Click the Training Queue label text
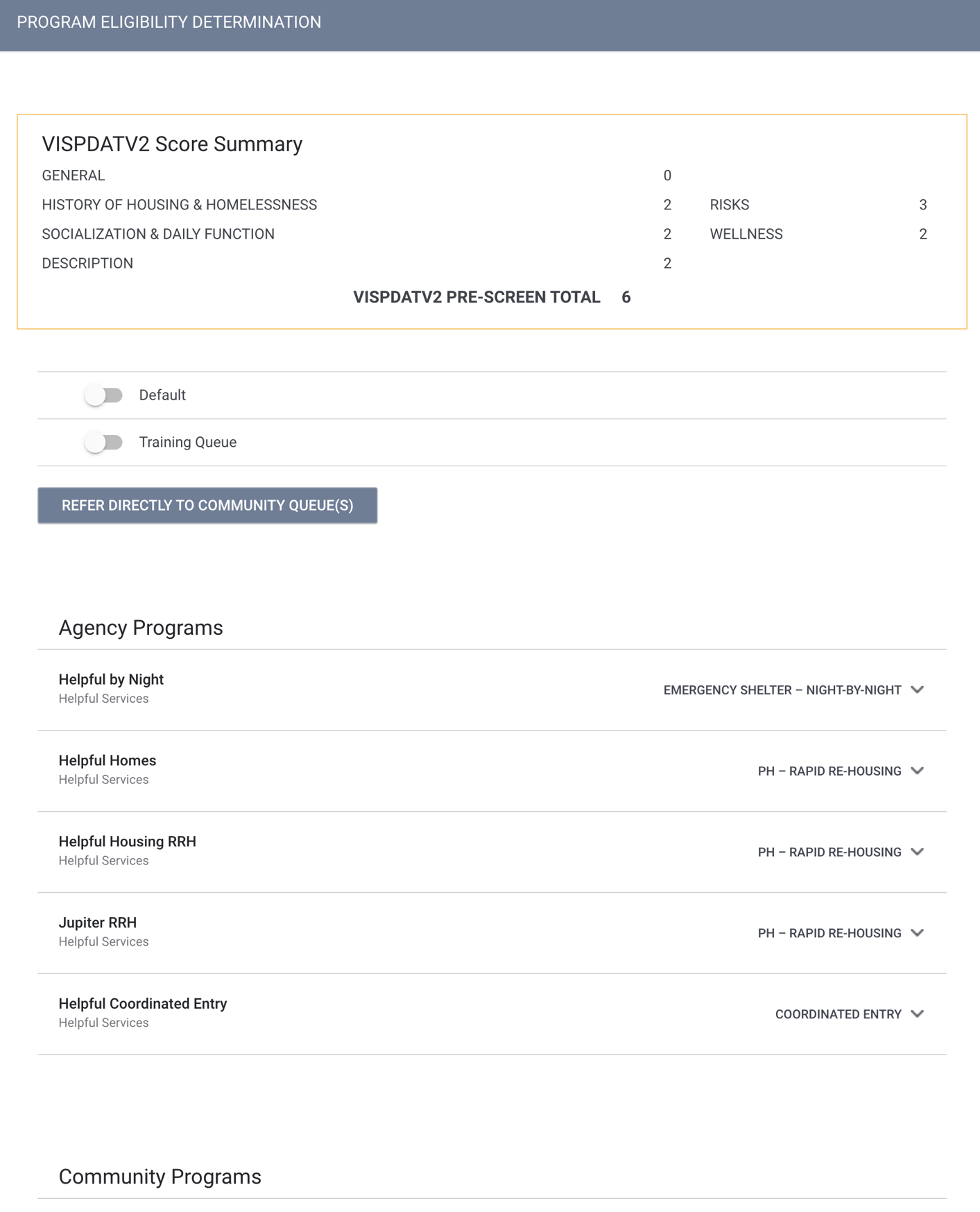 point(187,443)
